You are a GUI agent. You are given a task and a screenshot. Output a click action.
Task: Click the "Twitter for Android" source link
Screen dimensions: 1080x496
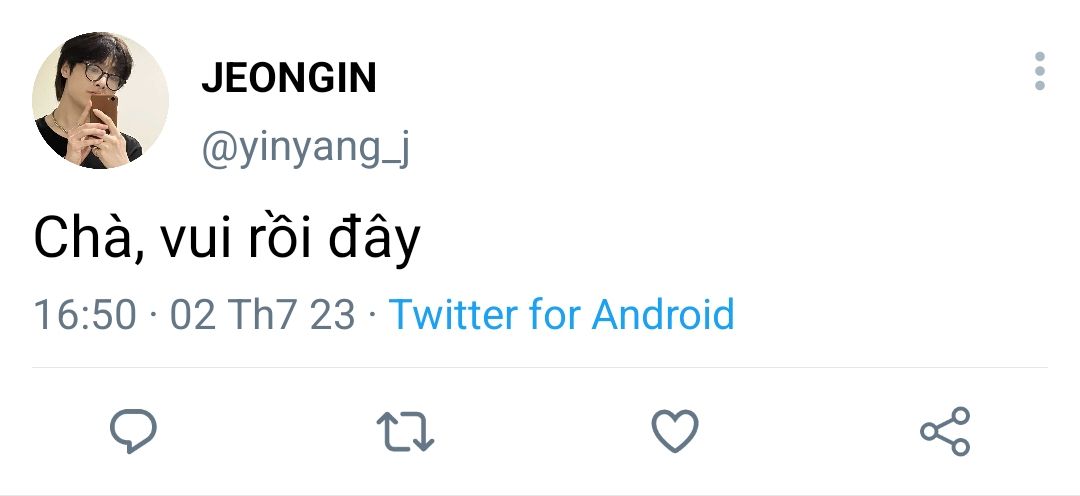click(561, 314)
